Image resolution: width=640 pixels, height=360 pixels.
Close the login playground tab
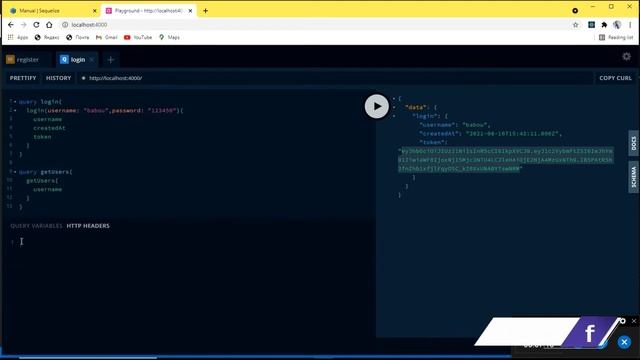pos(92,60)
